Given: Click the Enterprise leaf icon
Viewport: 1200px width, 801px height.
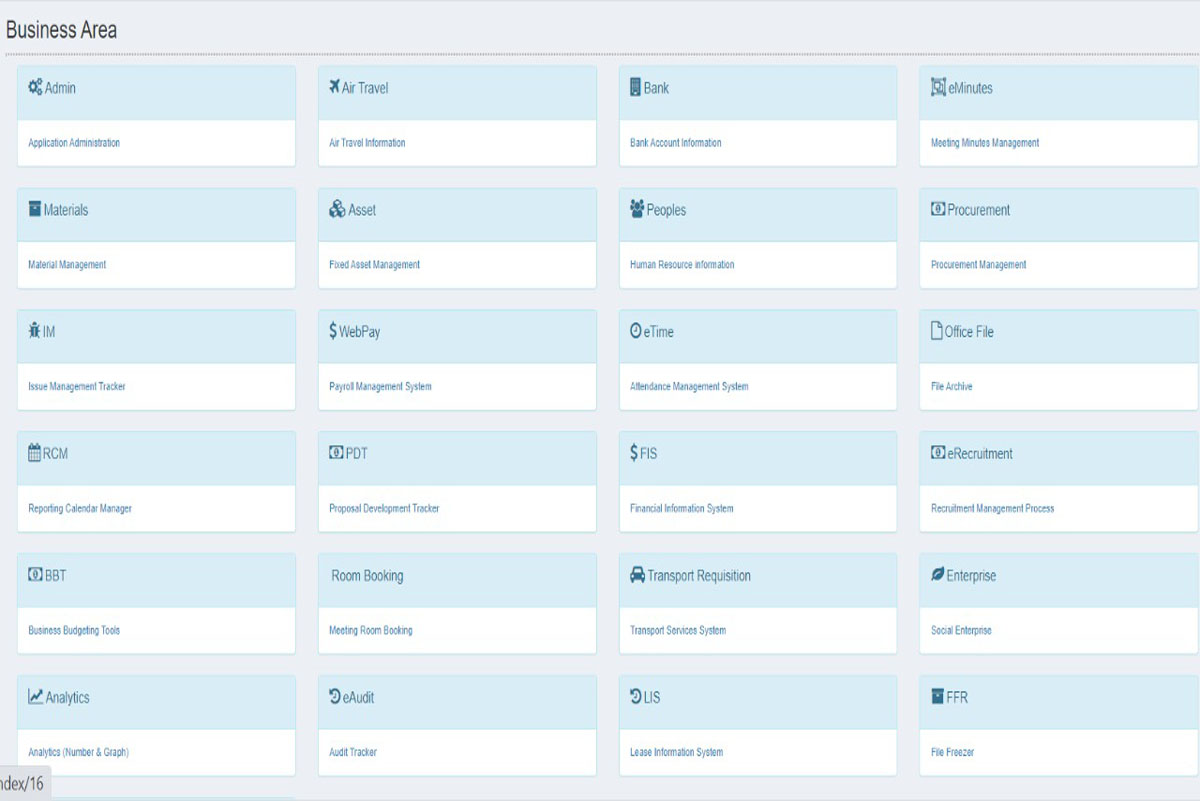Looking at the screenshot, I should 937,575.
